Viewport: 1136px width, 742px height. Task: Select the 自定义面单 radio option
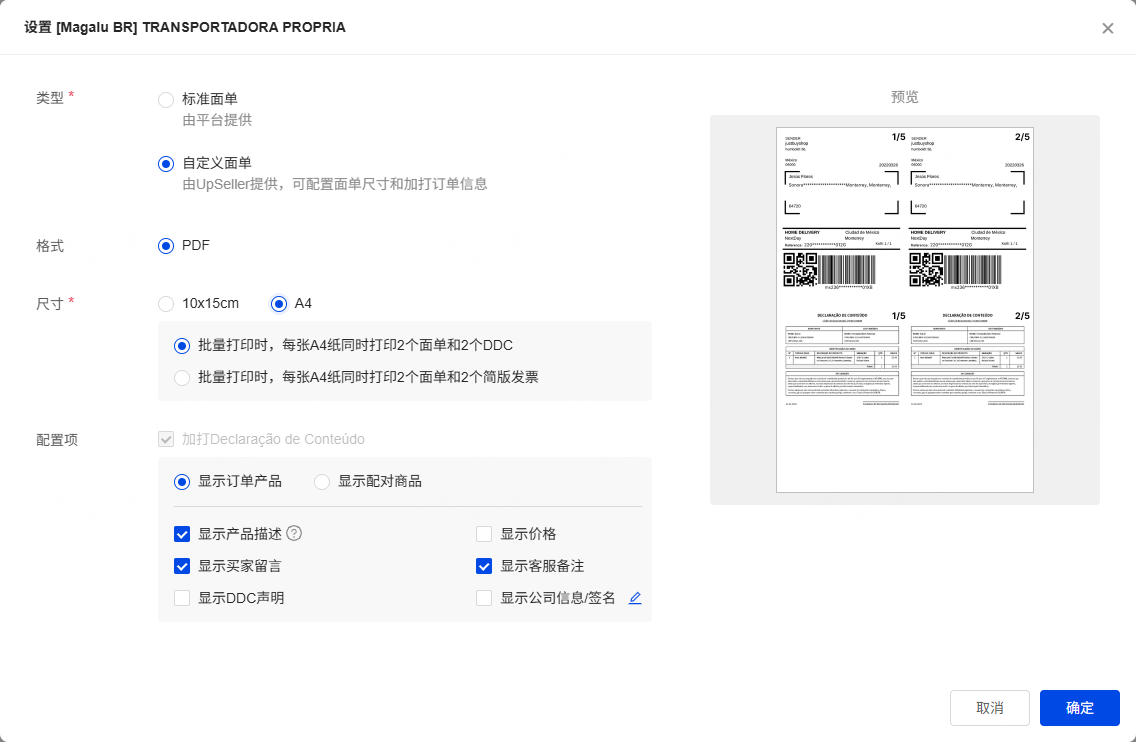[166, 164]
